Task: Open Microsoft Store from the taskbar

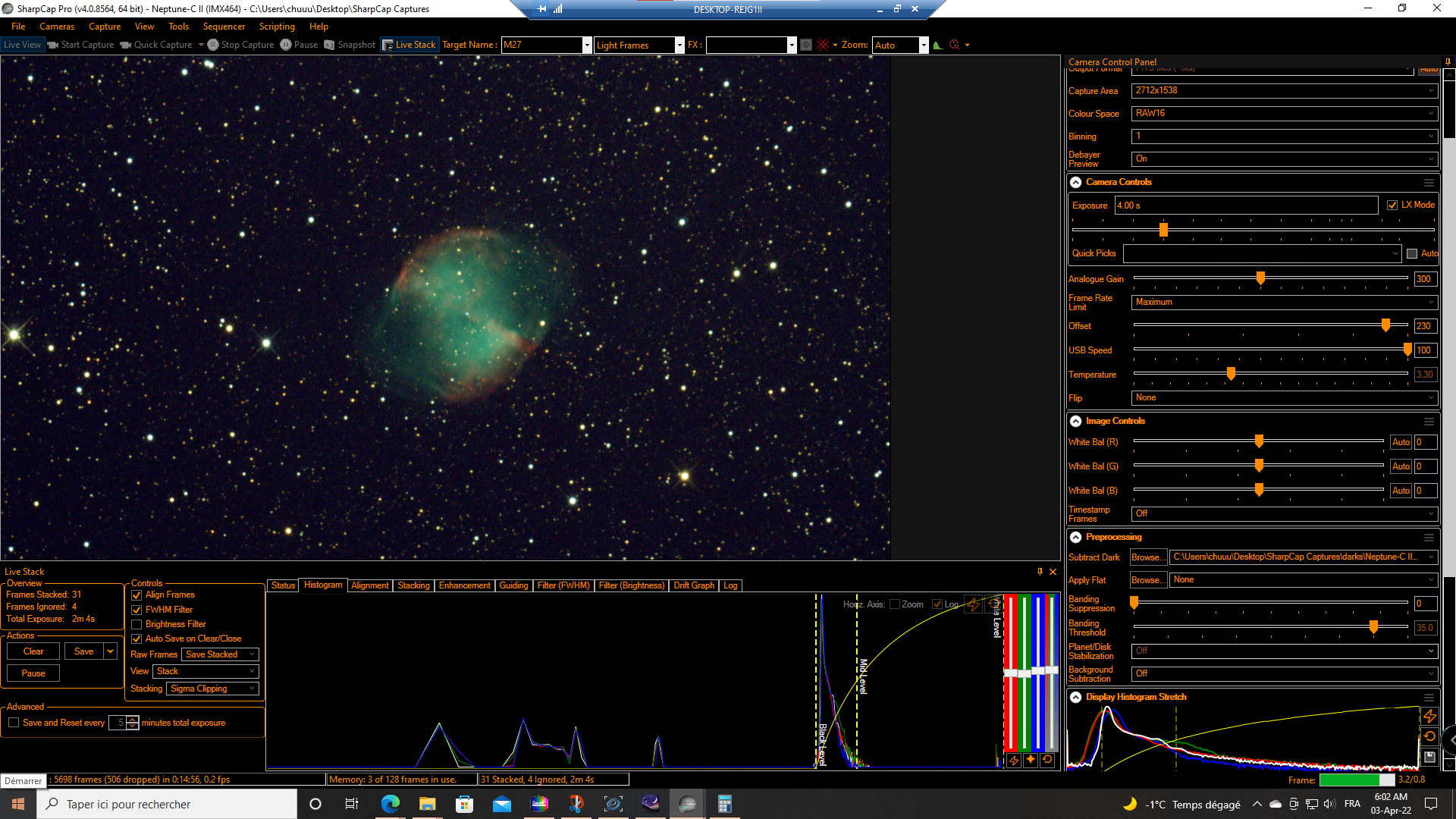Action: (465, 804)
